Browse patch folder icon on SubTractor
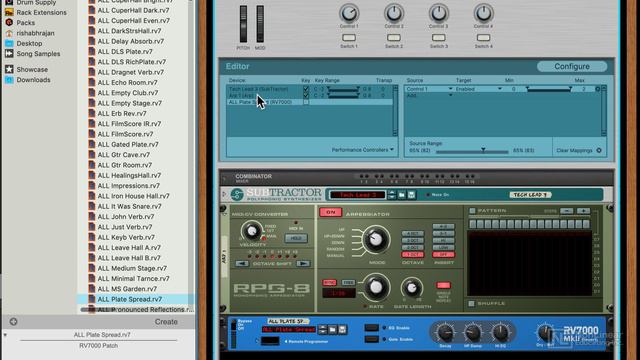640x360 pixels. 402,195
